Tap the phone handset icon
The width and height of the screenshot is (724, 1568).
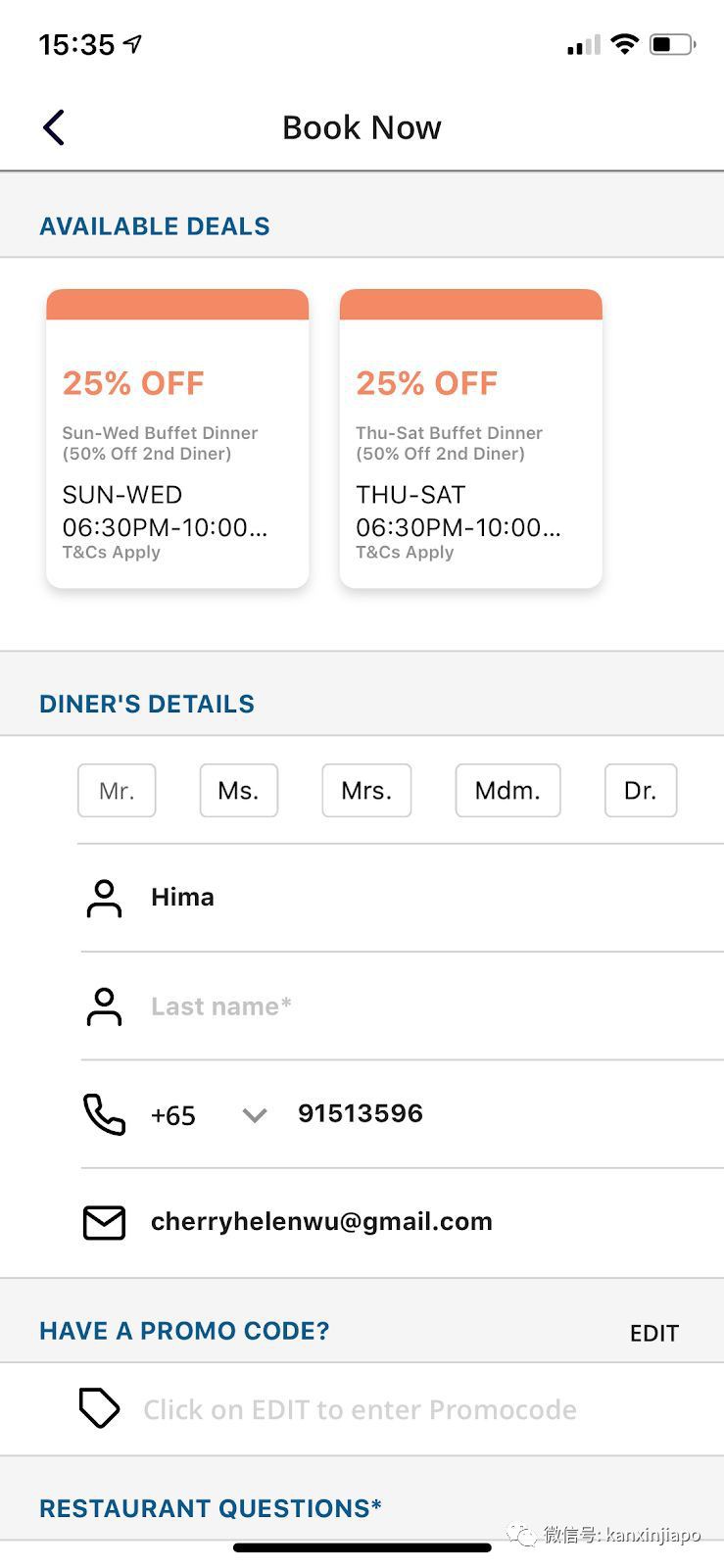[104, 1114]
